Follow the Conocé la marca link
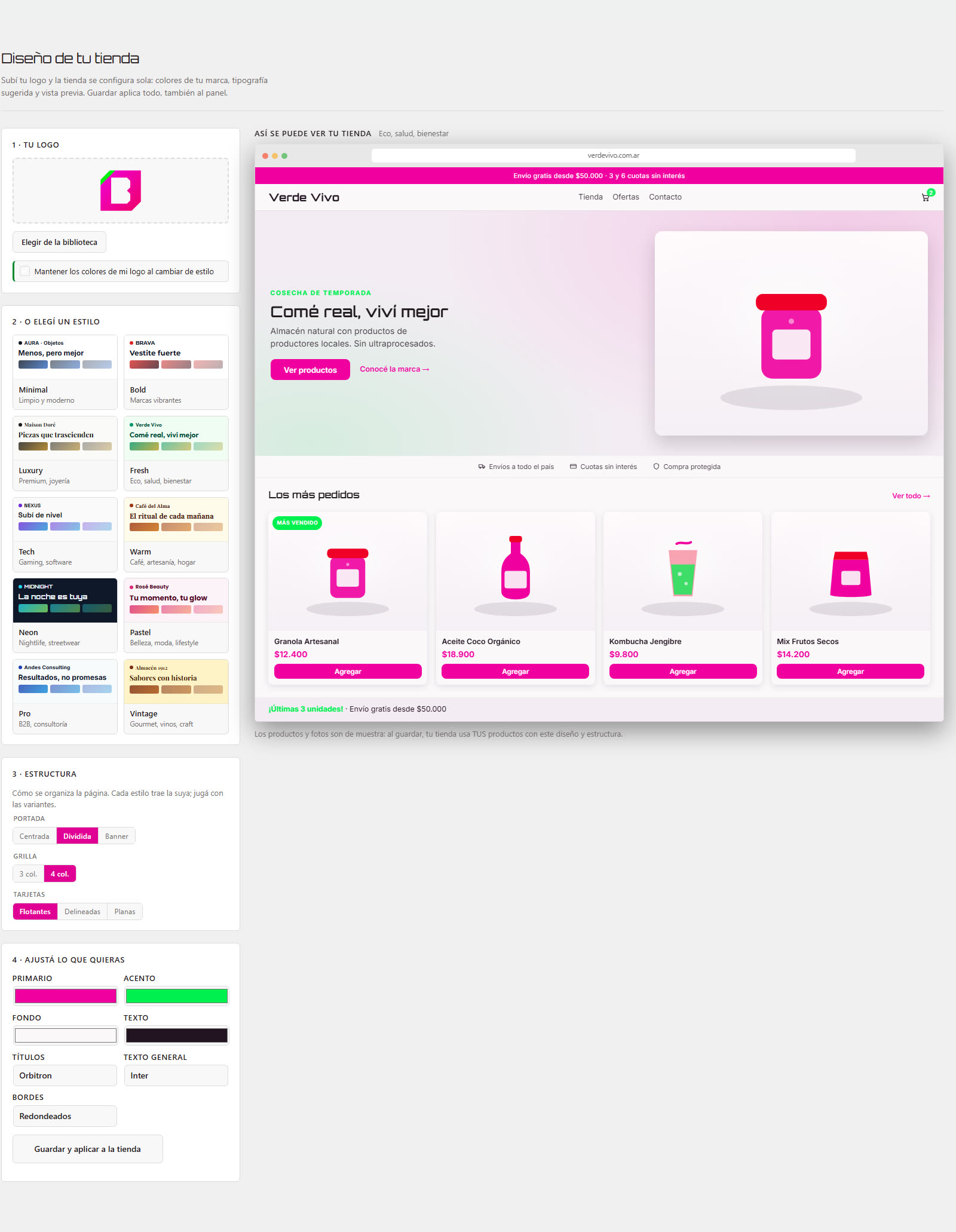Viewport: 956px width, 1232px height. 394,369
